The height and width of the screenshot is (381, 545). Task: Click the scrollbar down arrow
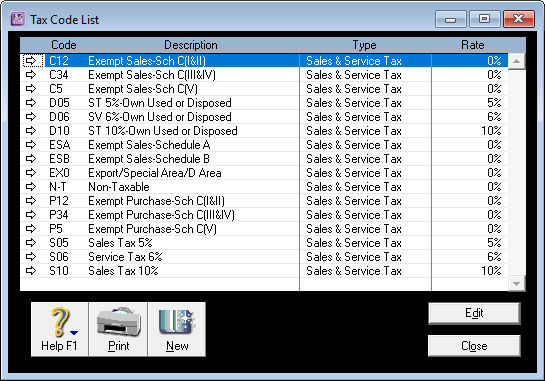click(516, 284)
